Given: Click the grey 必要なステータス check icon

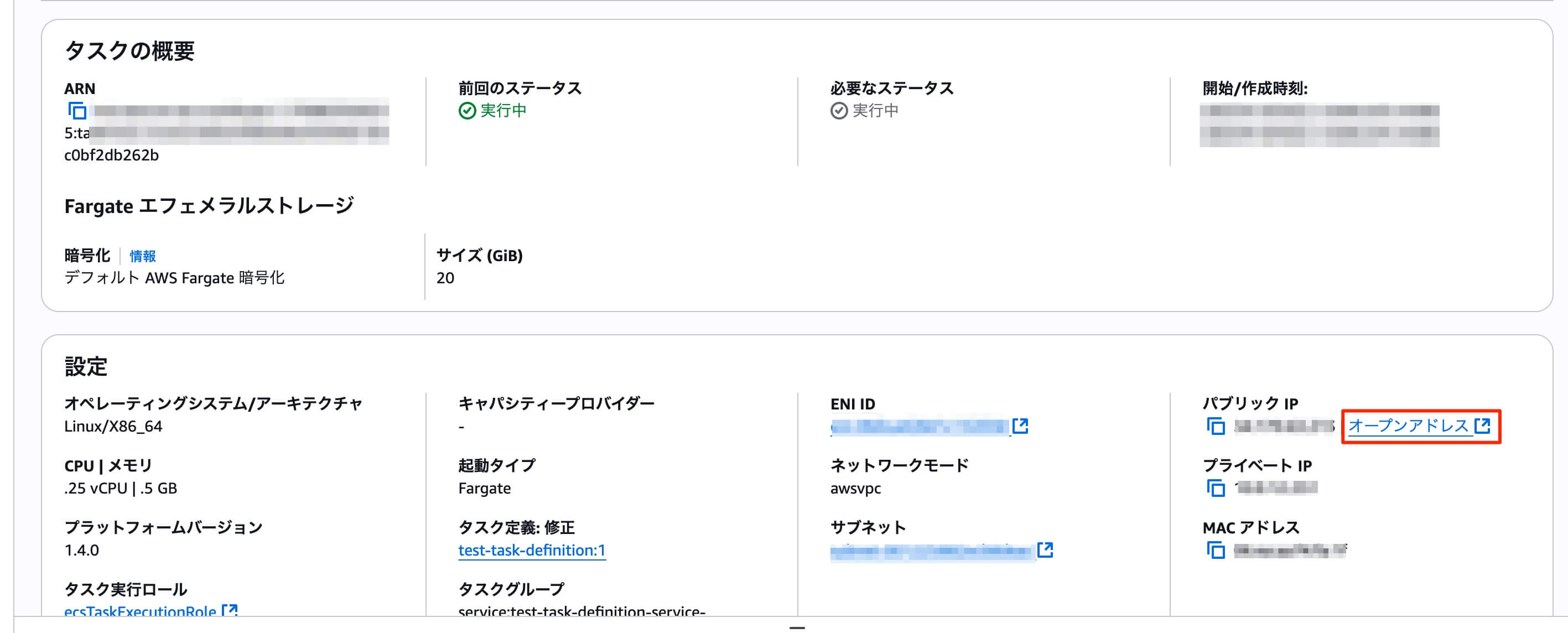Looking at the screenshot, I should point(839,111).
